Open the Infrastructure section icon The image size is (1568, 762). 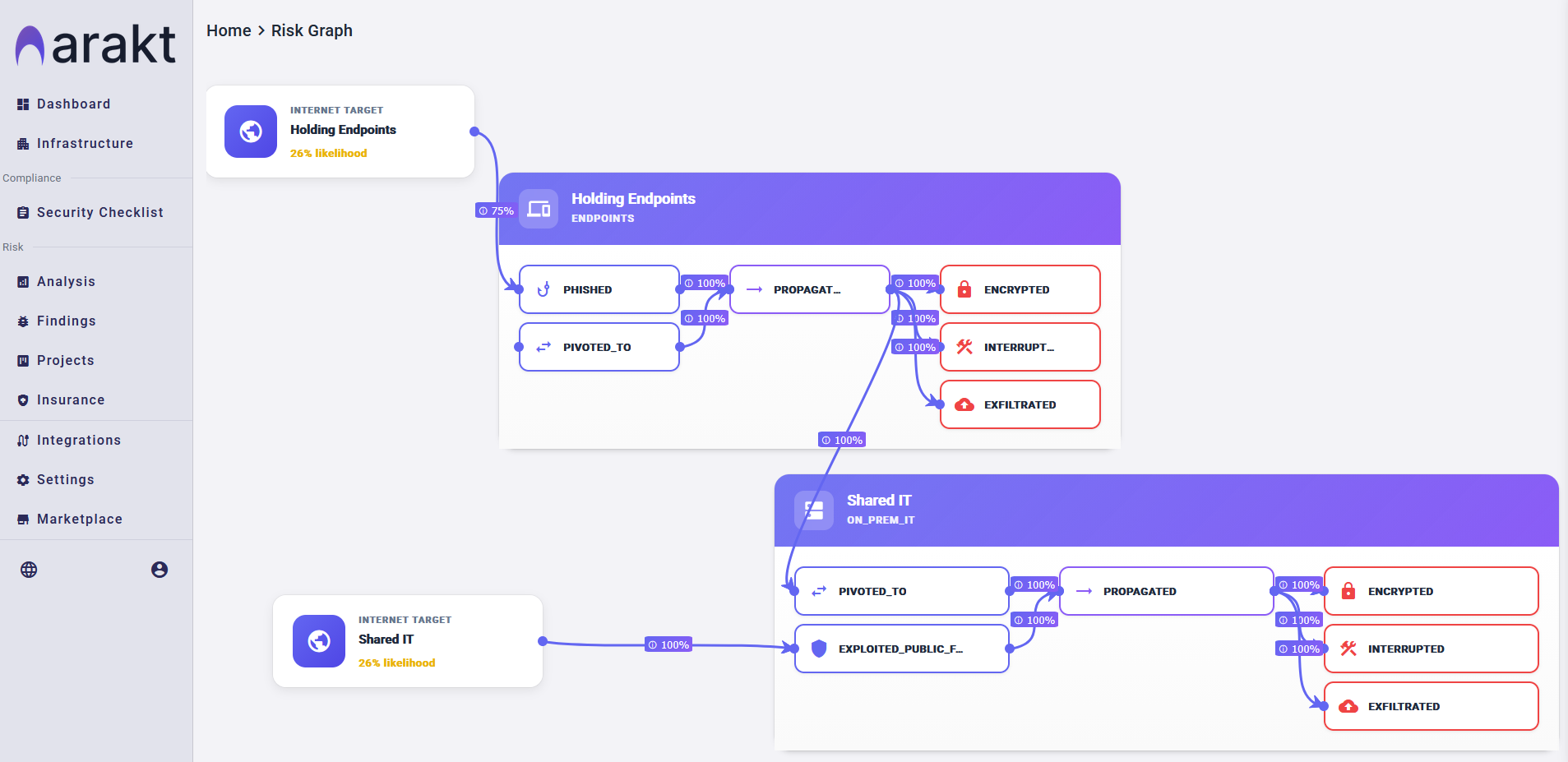(x=21, y=143)
